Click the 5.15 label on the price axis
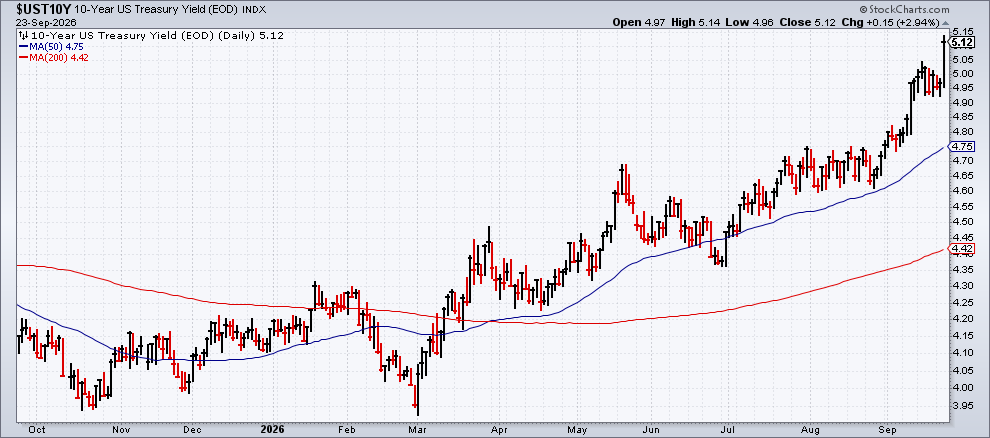 point(963,31)
